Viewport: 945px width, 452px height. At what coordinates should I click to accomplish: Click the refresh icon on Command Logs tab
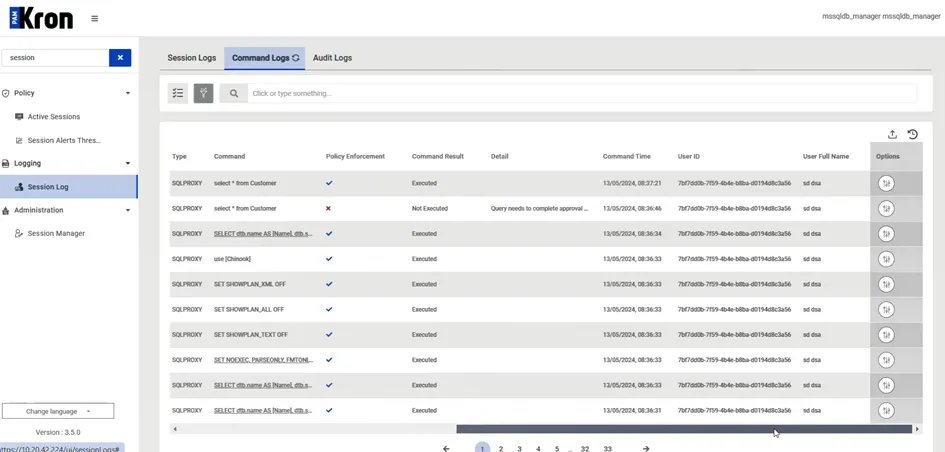[x=295, y=58]
